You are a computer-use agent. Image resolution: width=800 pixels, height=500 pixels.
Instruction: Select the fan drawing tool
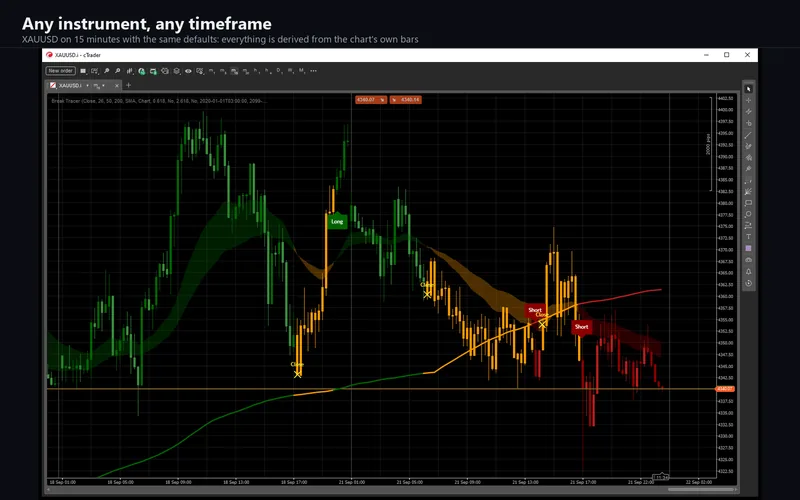point(748,192)
